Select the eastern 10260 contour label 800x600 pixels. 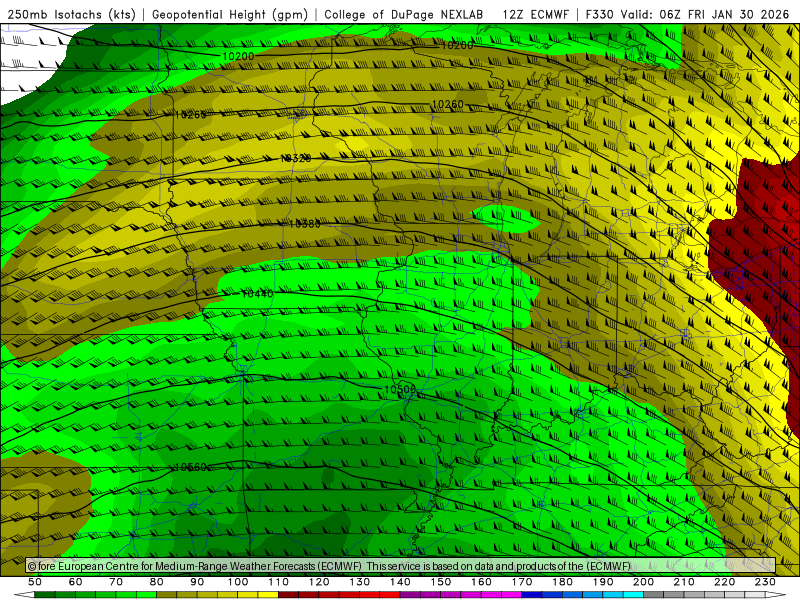point(447,105)
